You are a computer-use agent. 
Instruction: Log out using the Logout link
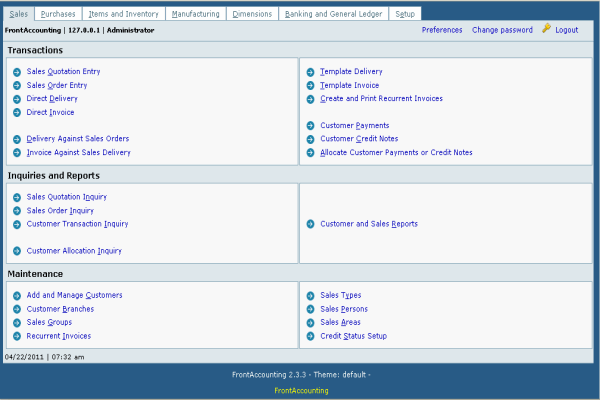click(x=567, y=30)
